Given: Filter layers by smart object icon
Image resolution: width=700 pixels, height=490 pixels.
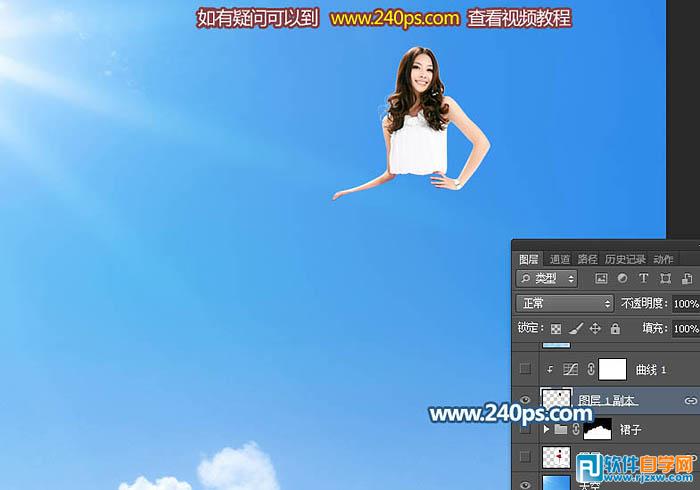Looking at the screenshot, I should tap(687, 278).
